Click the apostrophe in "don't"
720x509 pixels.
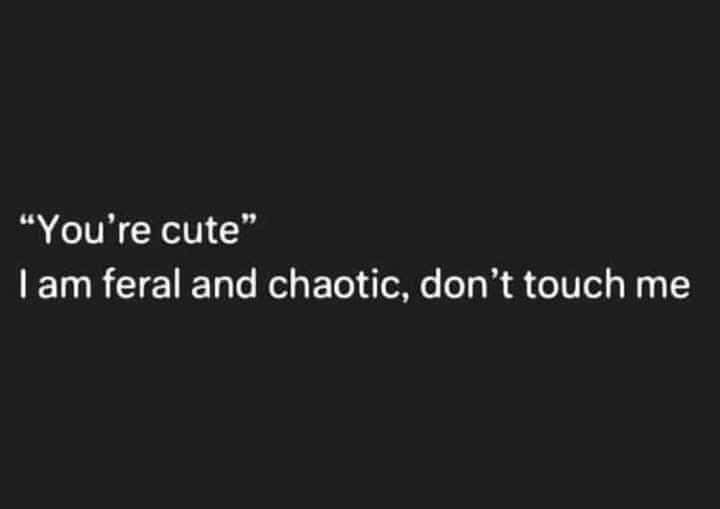click(495, 275)
